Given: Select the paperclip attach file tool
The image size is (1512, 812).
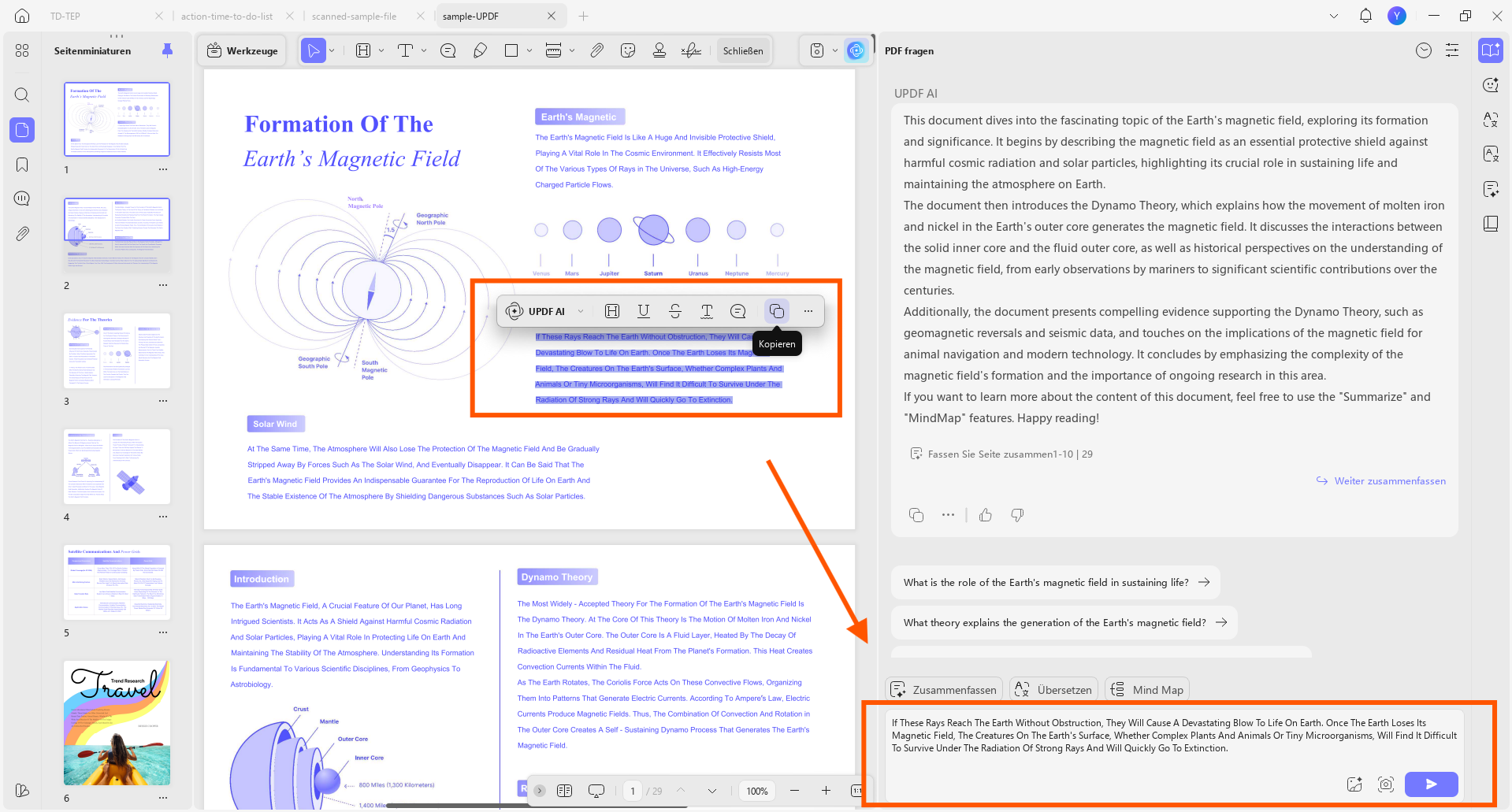Looking at the screenshot, I should tap(596, 50).
